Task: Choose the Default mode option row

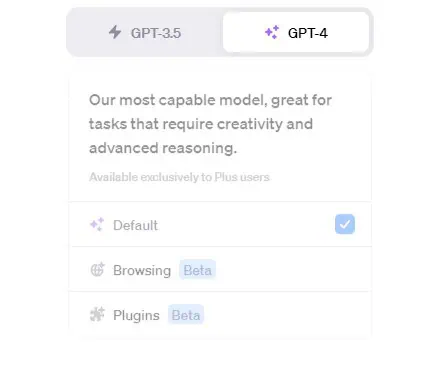Action: pos(220,224)
